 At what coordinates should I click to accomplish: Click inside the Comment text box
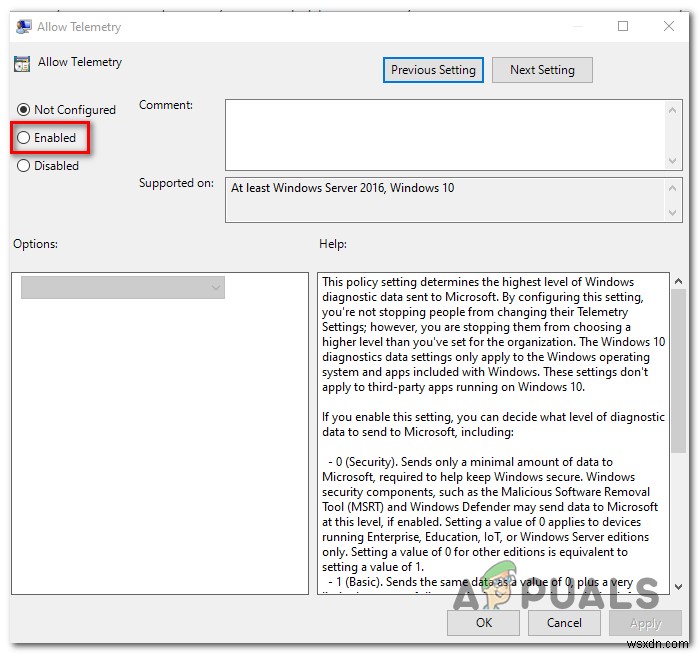pos(445,135)
